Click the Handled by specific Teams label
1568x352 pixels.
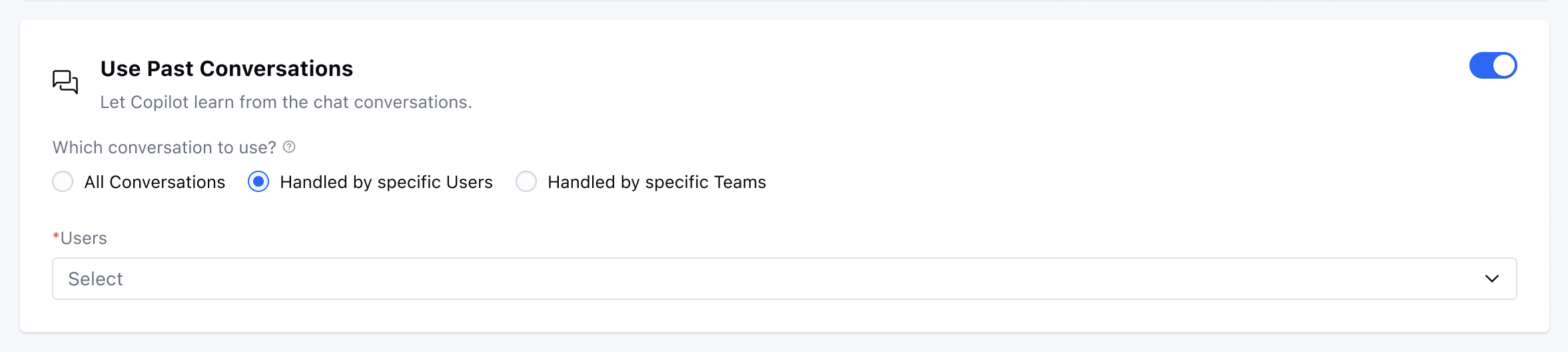tap(657, 182)
